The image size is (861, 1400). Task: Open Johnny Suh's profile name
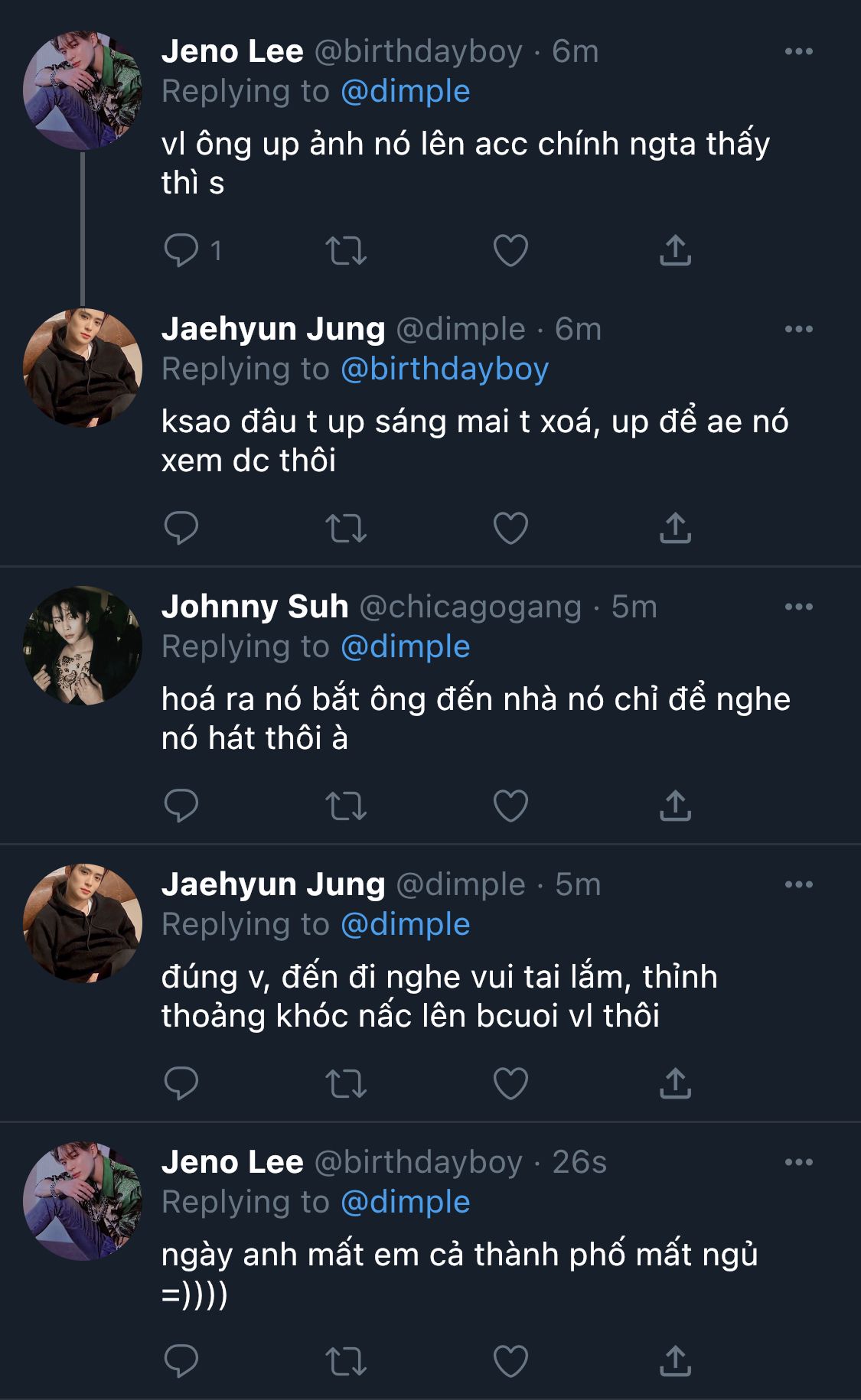pyautogui.click(x=255, y=607)
